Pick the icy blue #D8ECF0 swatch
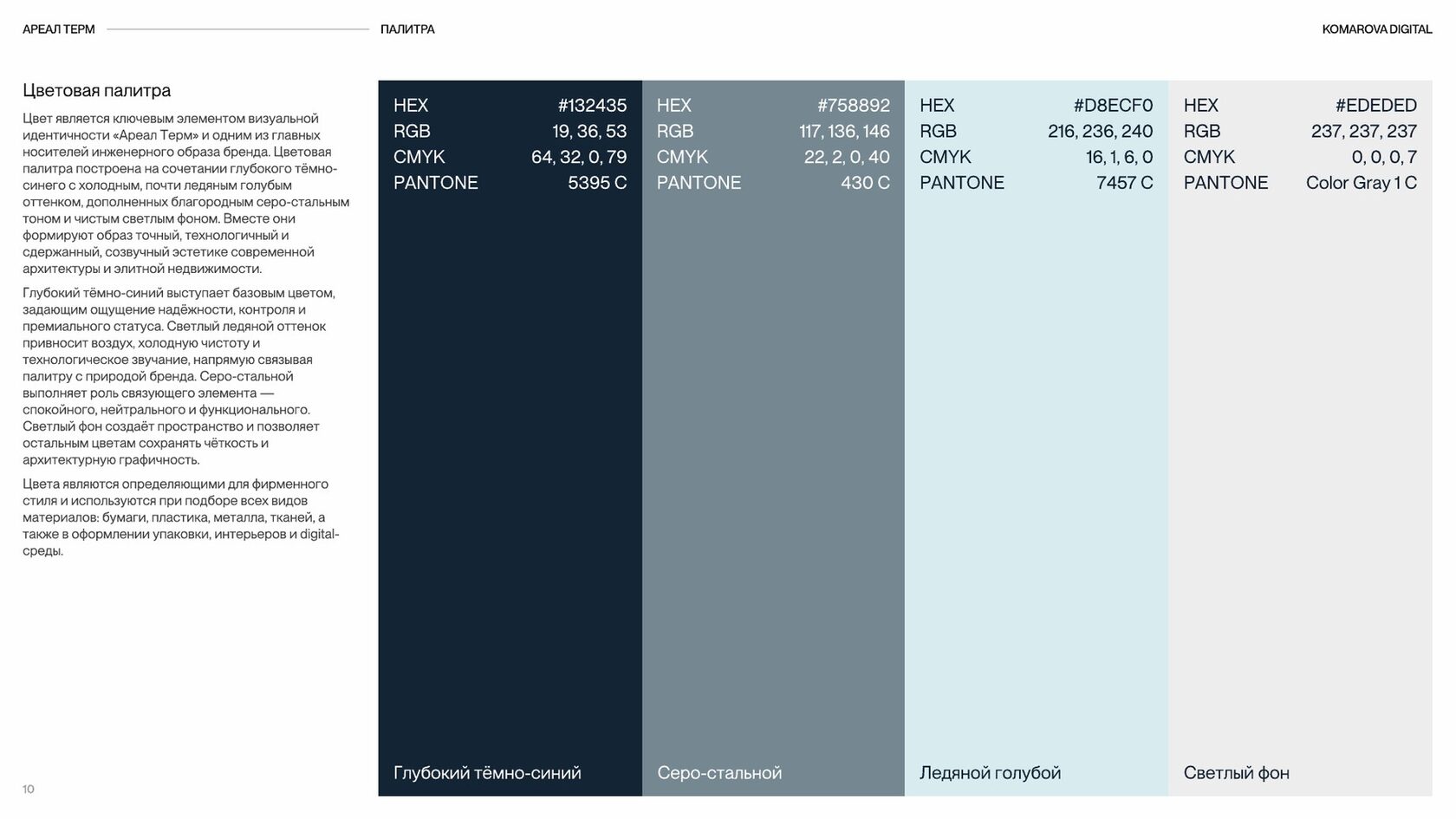1456x819 pixels. pyautogui.click(x=1037, y=438)
